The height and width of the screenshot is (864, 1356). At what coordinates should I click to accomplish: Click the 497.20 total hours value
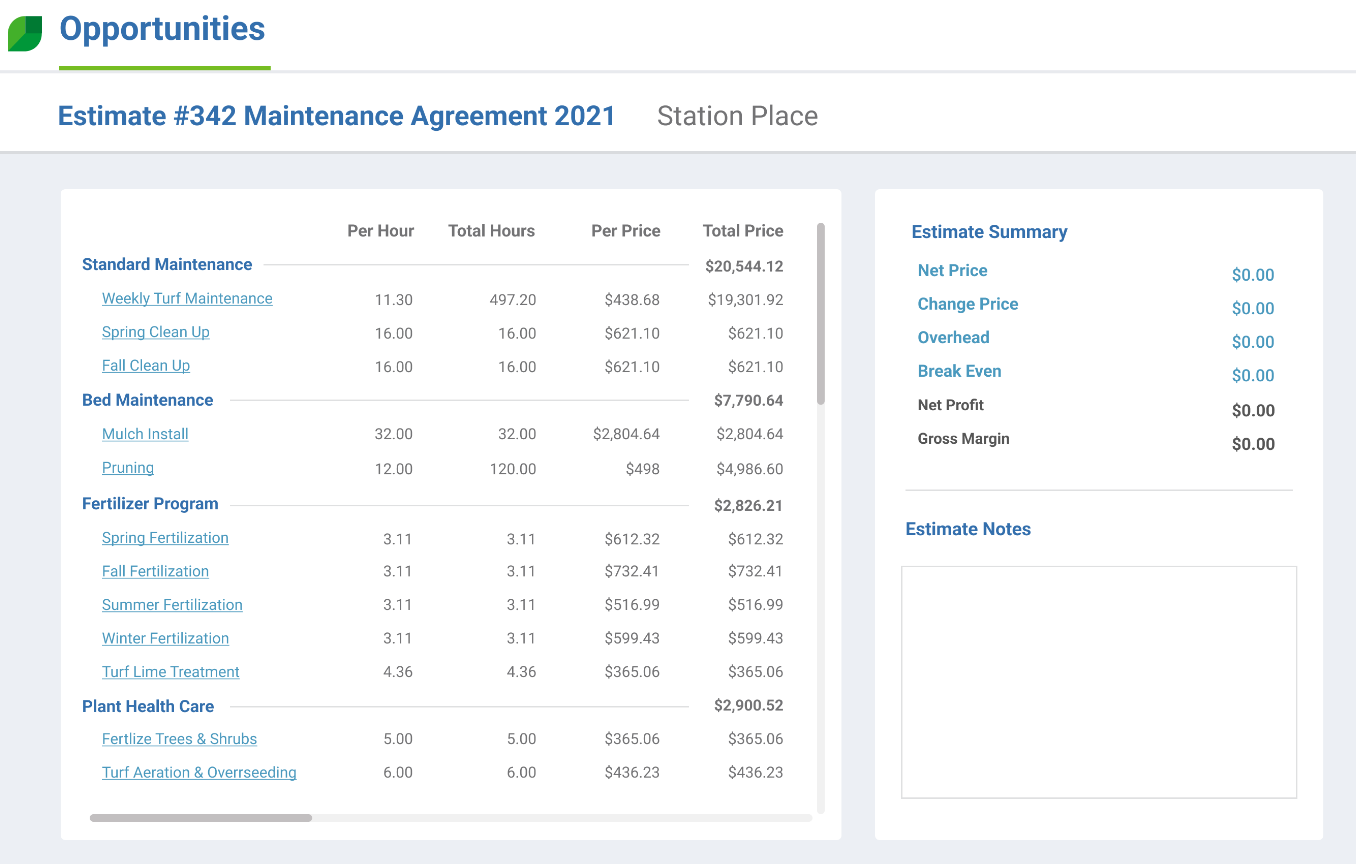click(x=513, y=300)
